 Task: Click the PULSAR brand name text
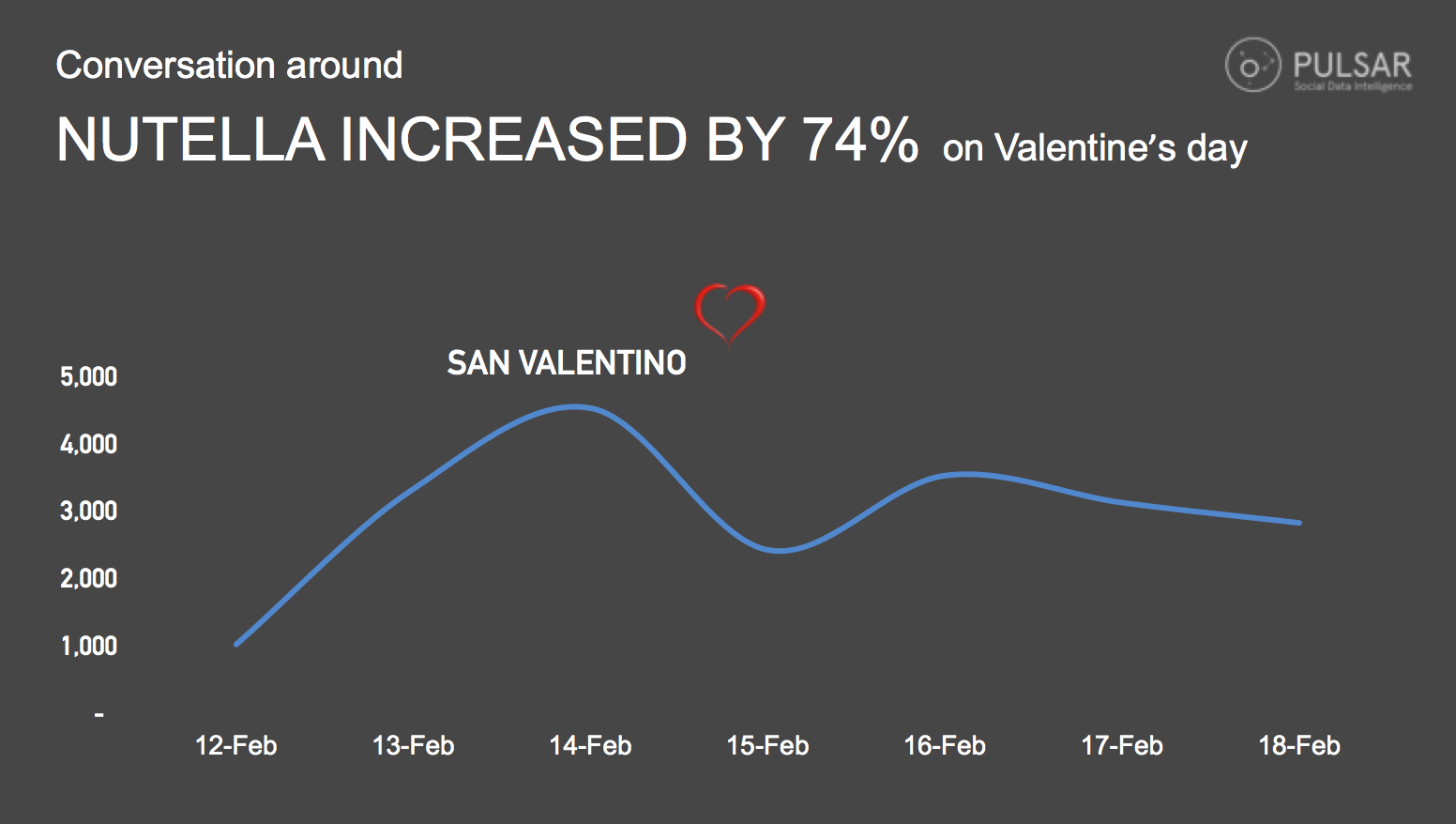pos(1352,64)
